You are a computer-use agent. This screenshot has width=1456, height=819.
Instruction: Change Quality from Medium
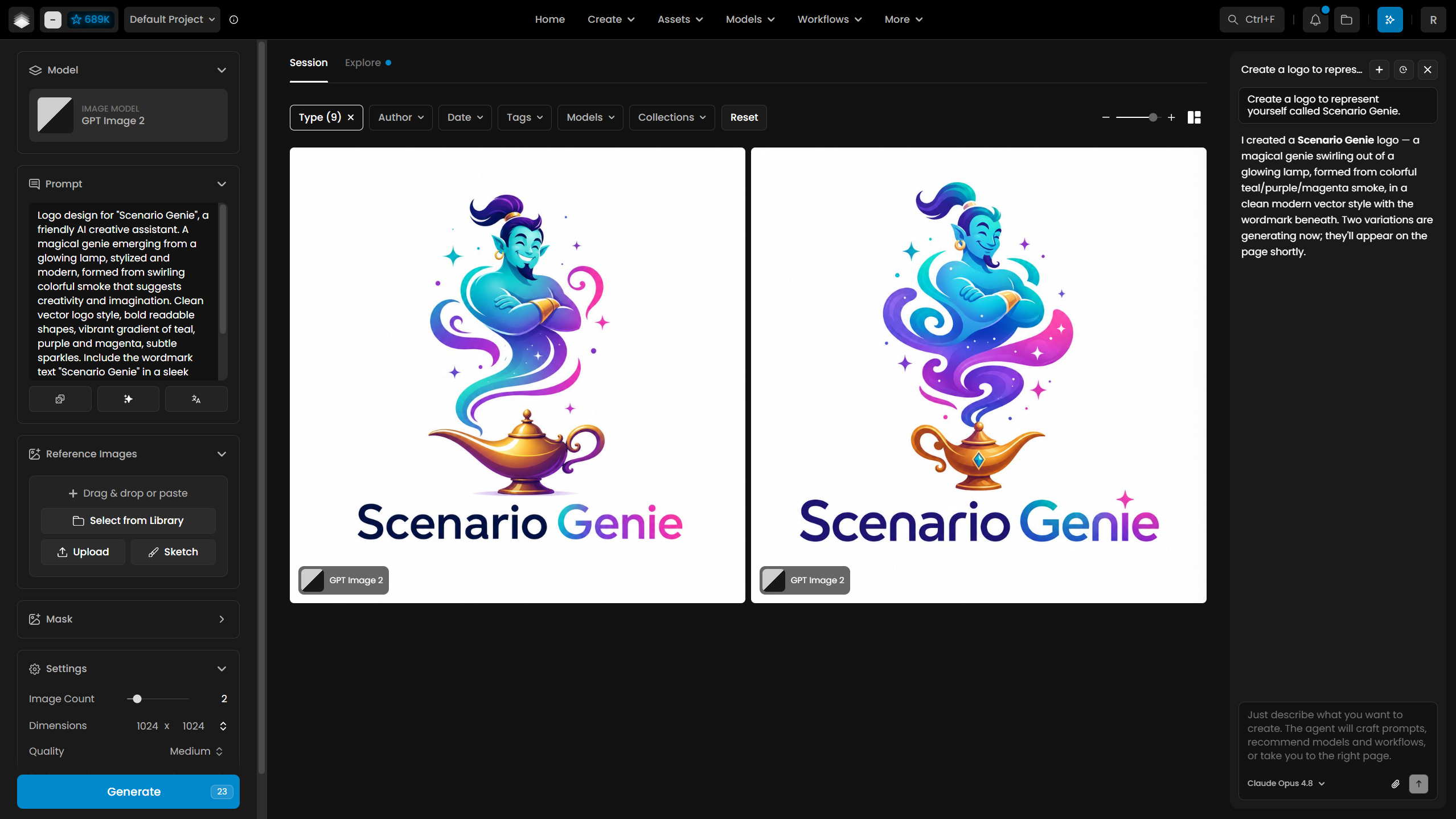tap(196, 751)
